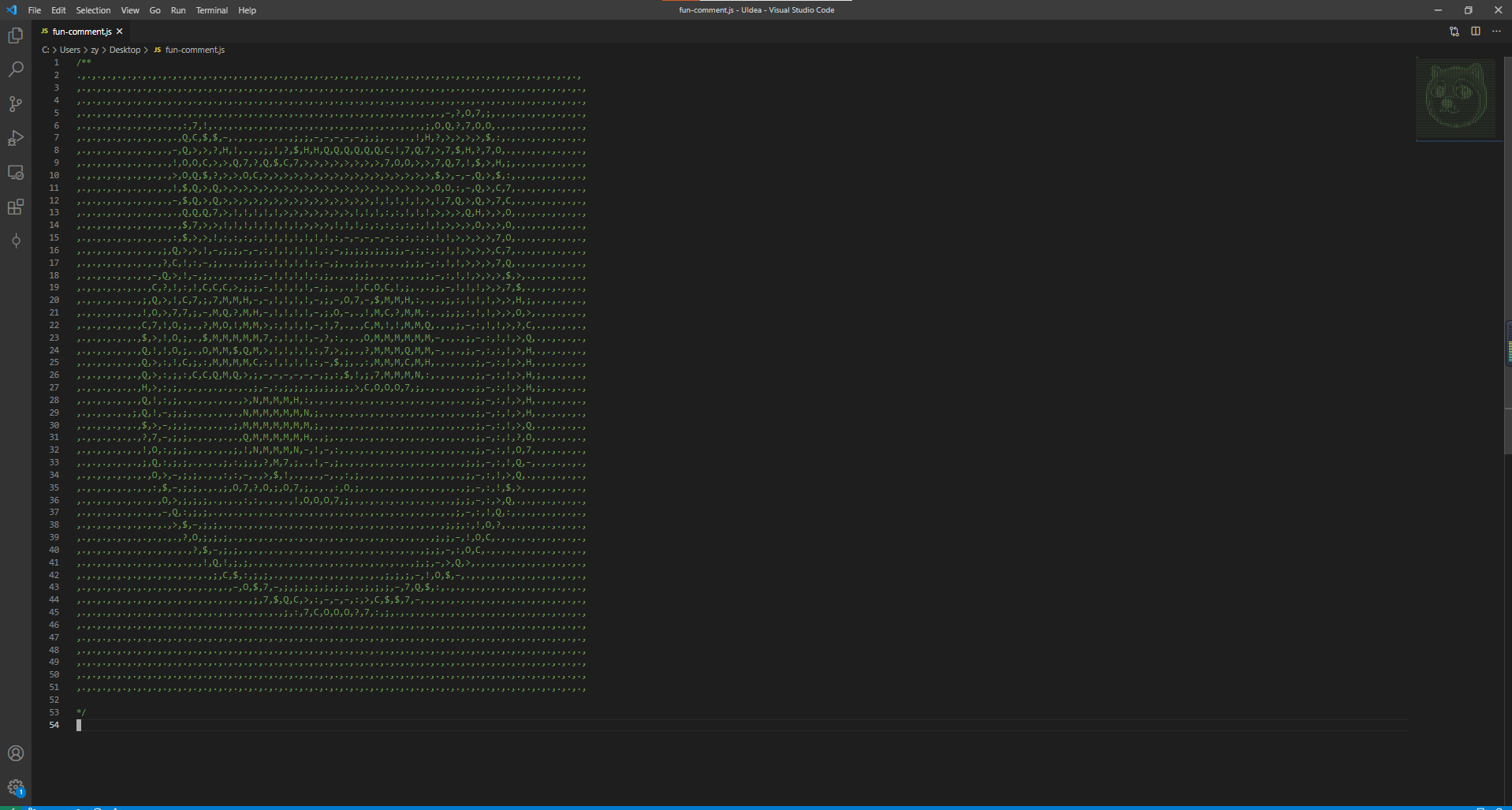Open the Desktop breadcrumb dropdown
The height and width of the screenshot is (810, 1512).
pos(124,49)
